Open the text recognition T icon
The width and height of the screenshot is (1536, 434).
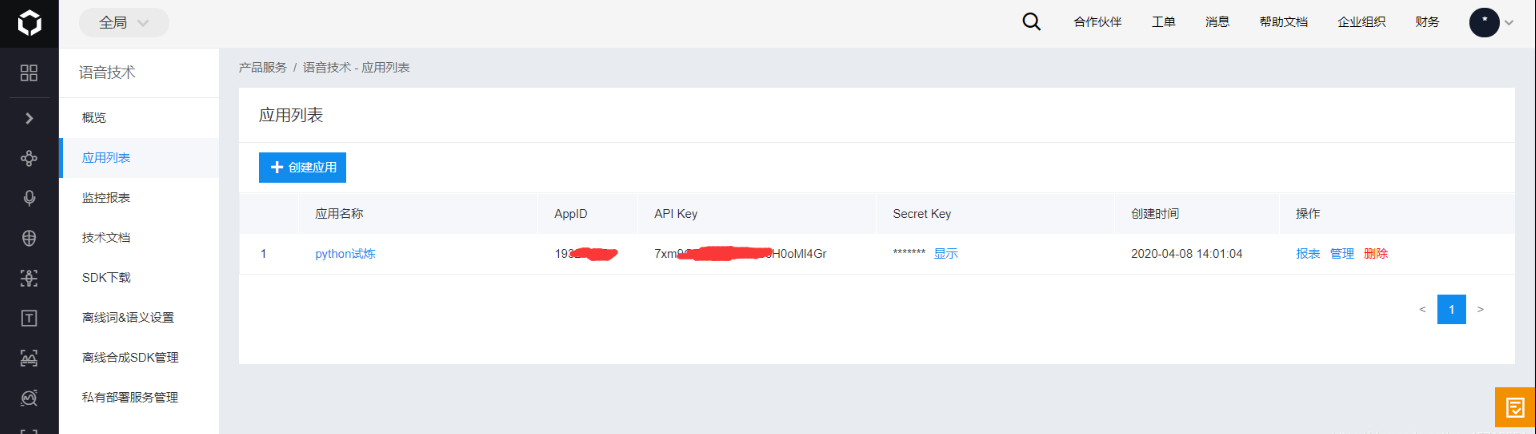29,318
